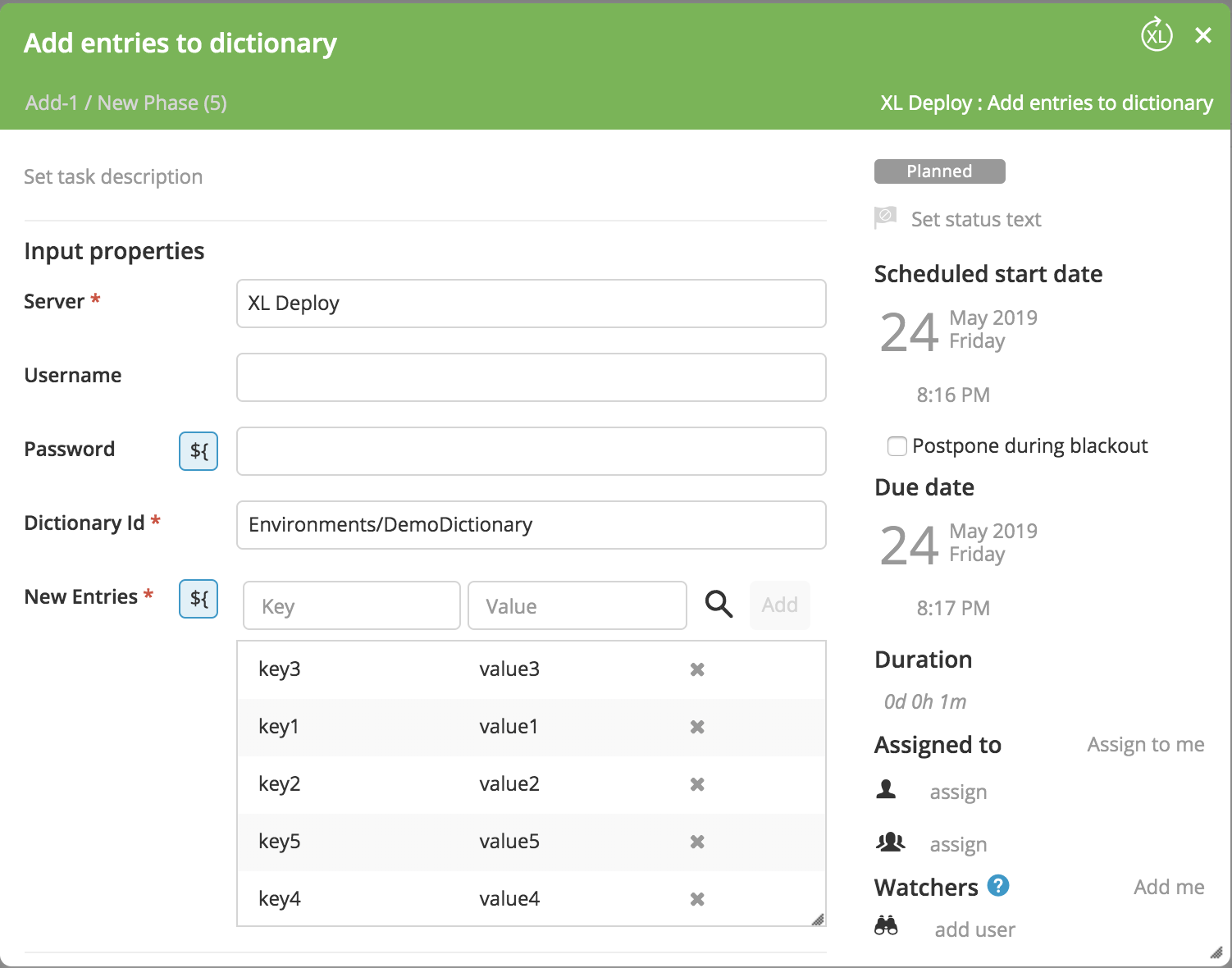The width and height of the screenshot is (1232, 968).
Task: Click the status flag icon
Action: 885,217
